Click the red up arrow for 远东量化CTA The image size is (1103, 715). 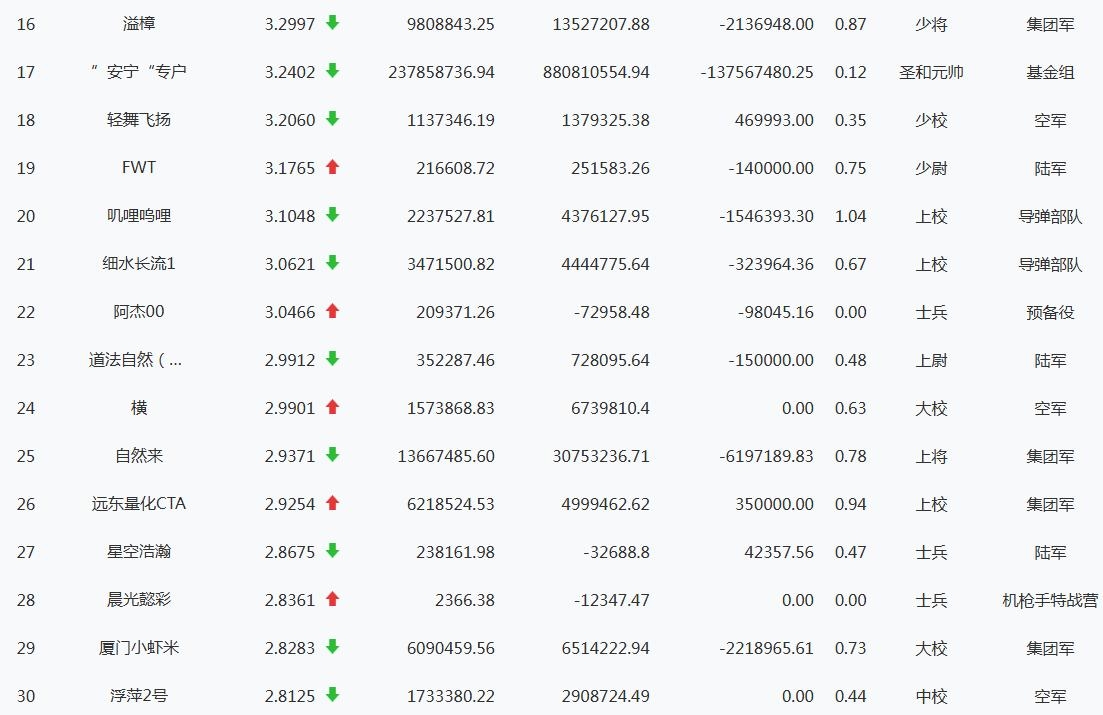tap(333, 503)
